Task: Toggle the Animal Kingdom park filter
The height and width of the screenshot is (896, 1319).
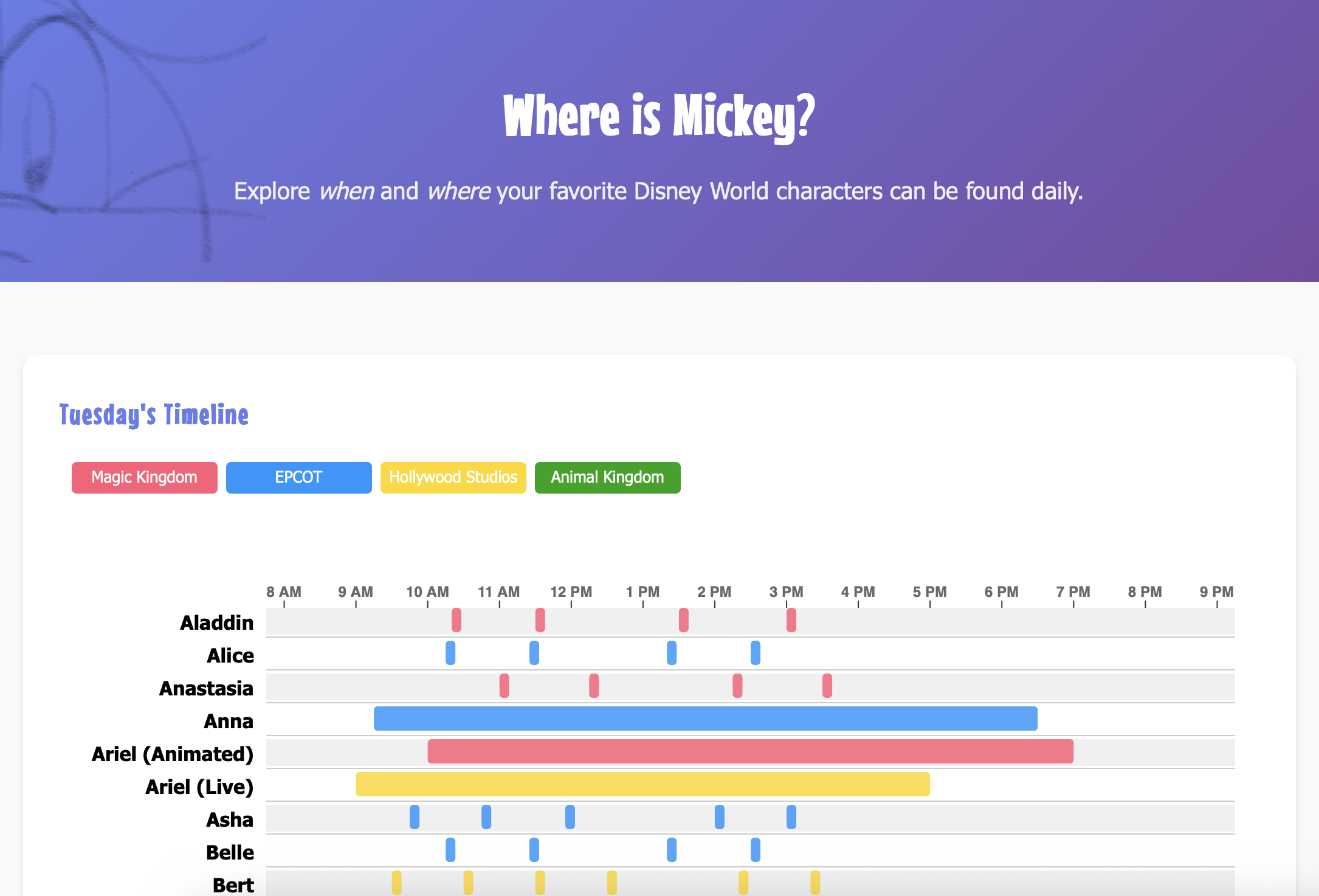Action: [x=607, y=477]
